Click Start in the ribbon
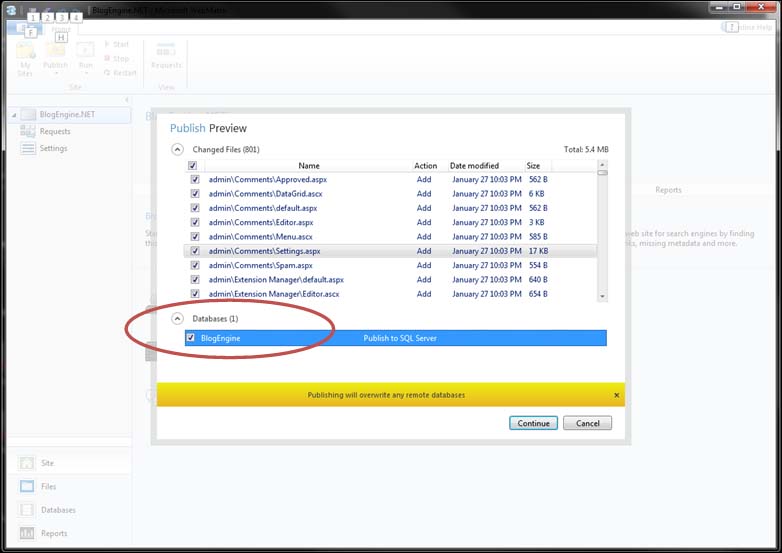 (116, 44)
